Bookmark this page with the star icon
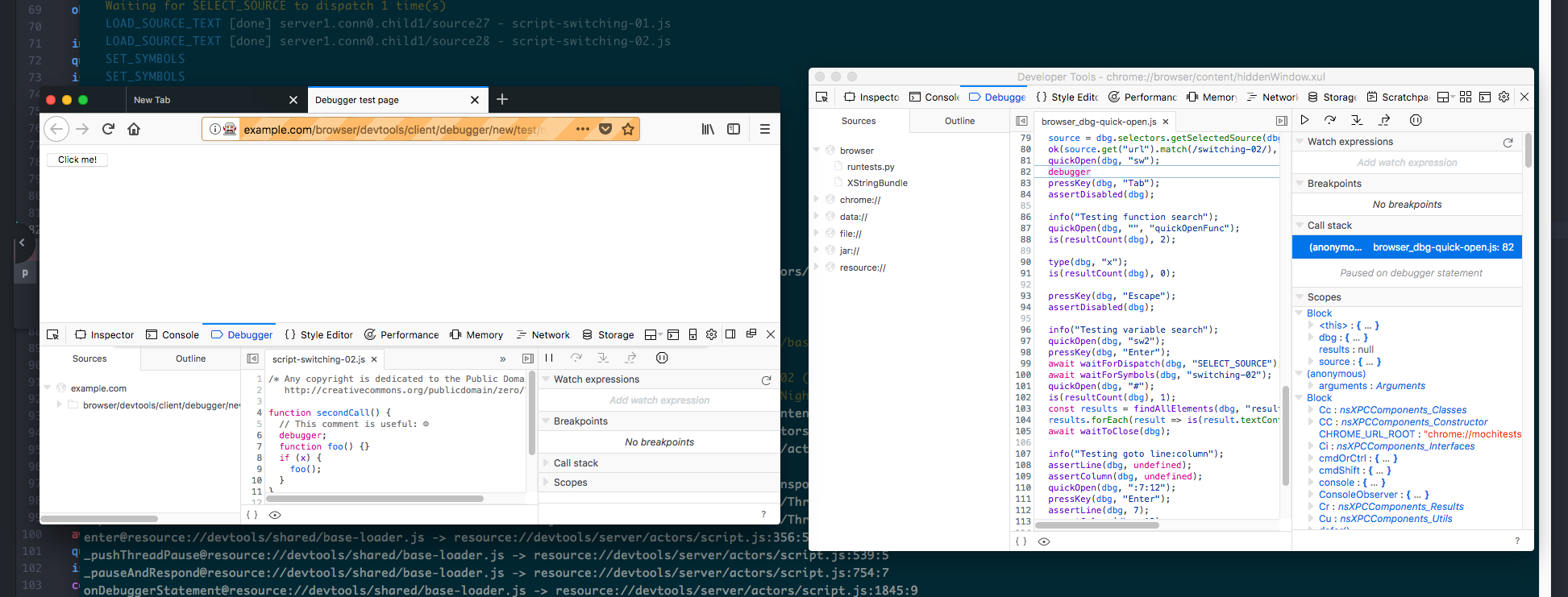 click(x=628, y=129)
